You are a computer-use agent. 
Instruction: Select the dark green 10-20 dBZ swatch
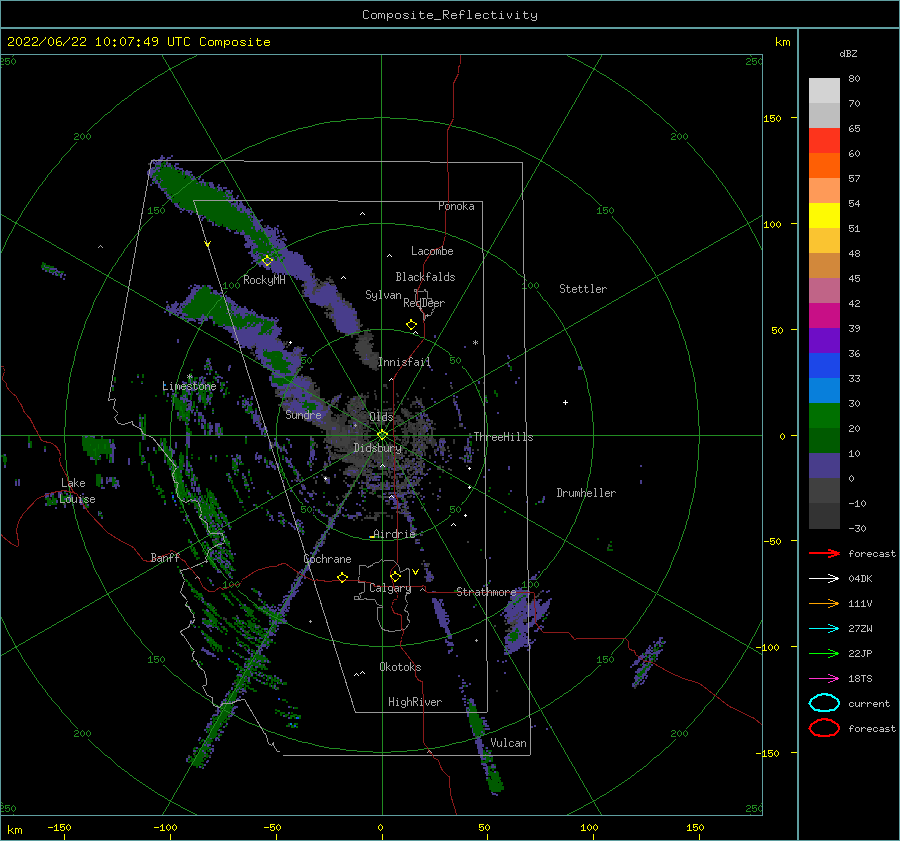click(x=824, y=440)
